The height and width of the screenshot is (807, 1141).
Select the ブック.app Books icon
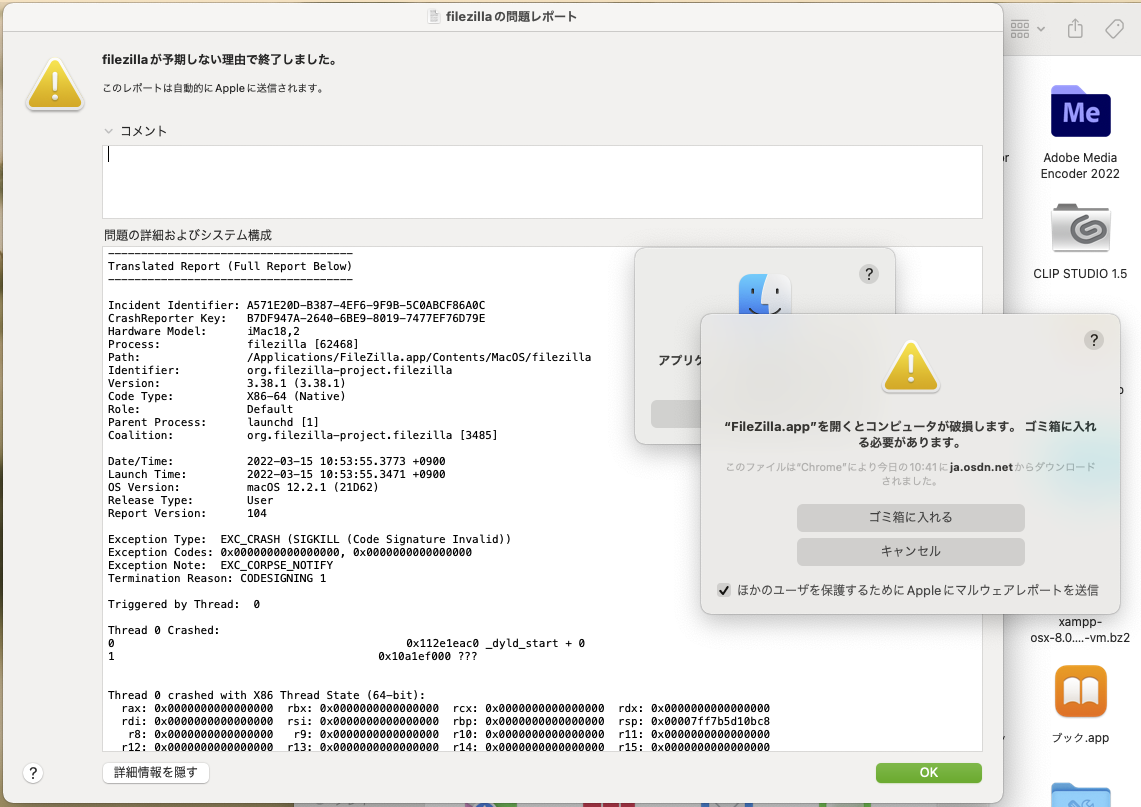(x=1081, y=692)
